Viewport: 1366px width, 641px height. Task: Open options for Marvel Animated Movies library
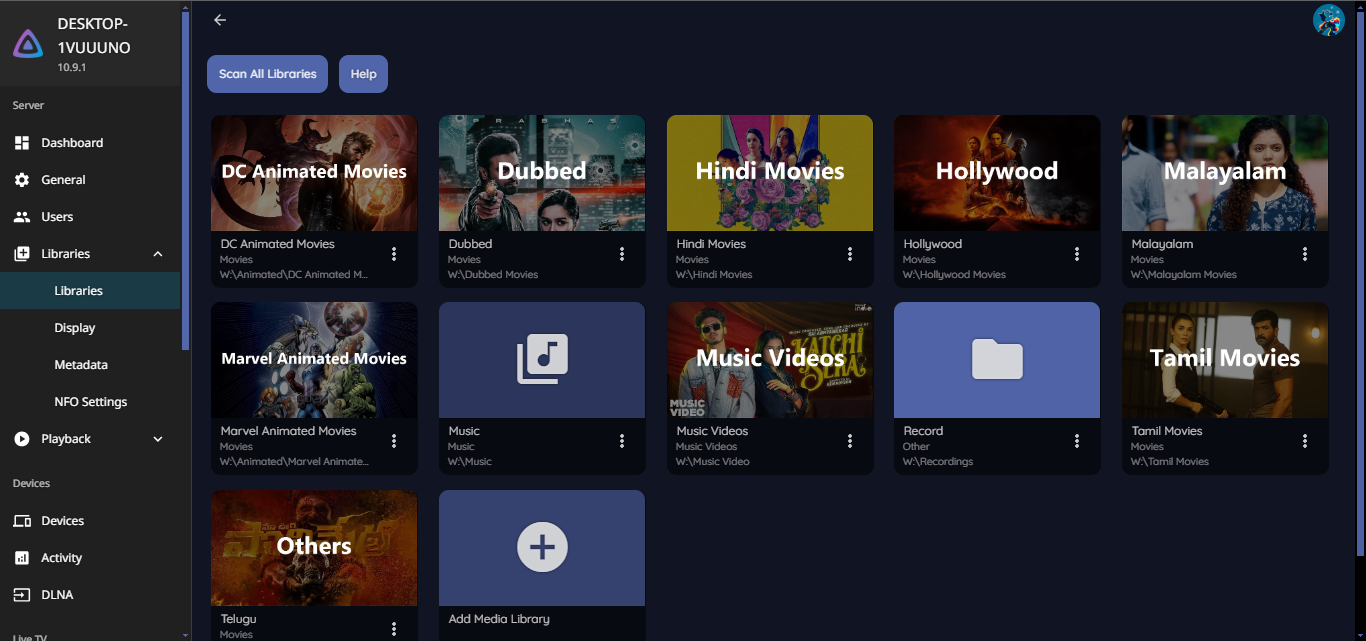coord(394,441)
